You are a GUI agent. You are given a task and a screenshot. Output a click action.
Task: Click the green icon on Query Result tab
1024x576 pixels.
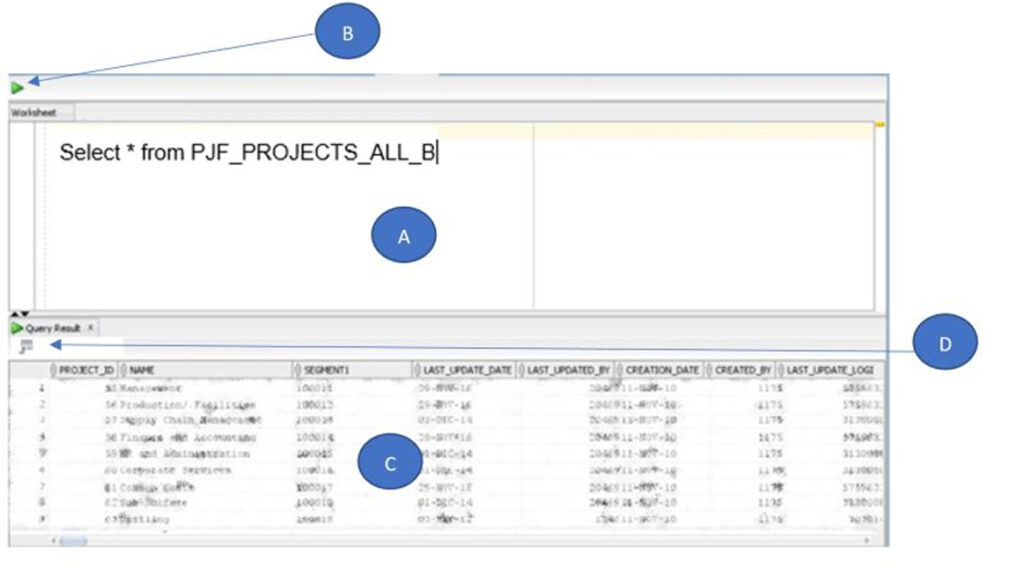17,328
